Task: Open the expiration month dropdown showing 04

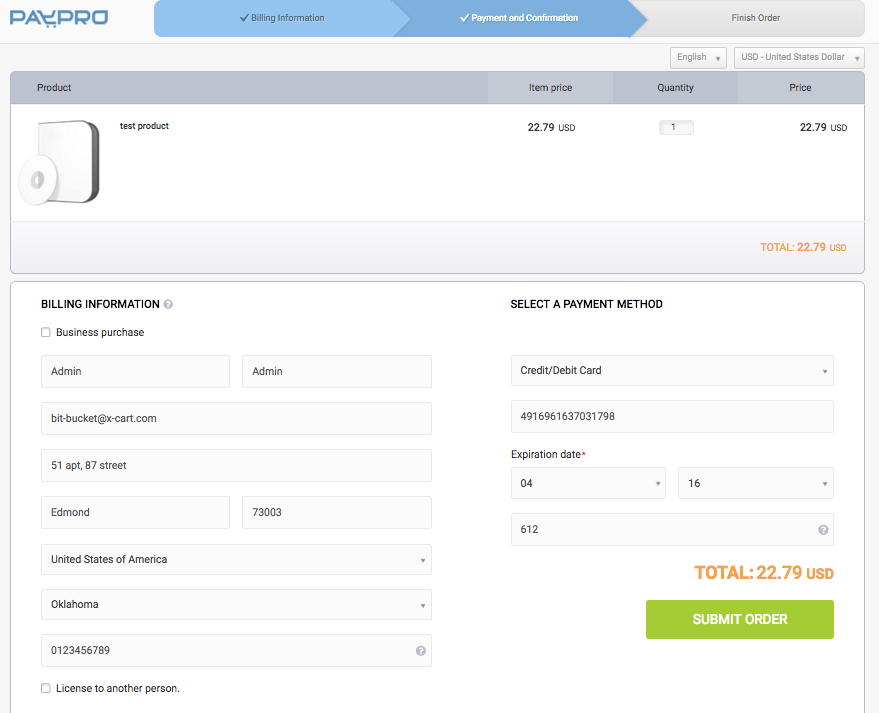Action: pyautogui.click(x=588, y=483)
